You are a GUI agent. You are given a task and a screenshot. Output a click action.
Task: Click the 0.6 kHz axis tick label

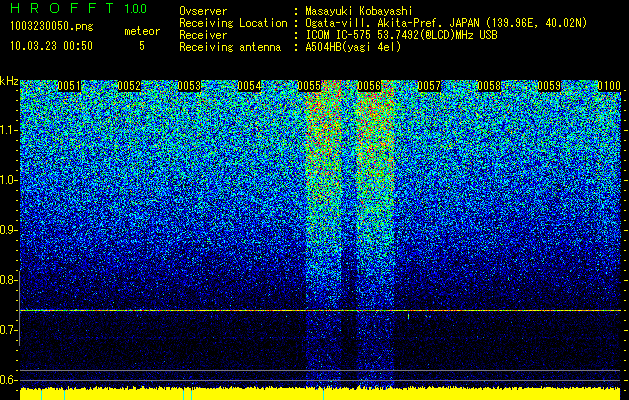8,380
